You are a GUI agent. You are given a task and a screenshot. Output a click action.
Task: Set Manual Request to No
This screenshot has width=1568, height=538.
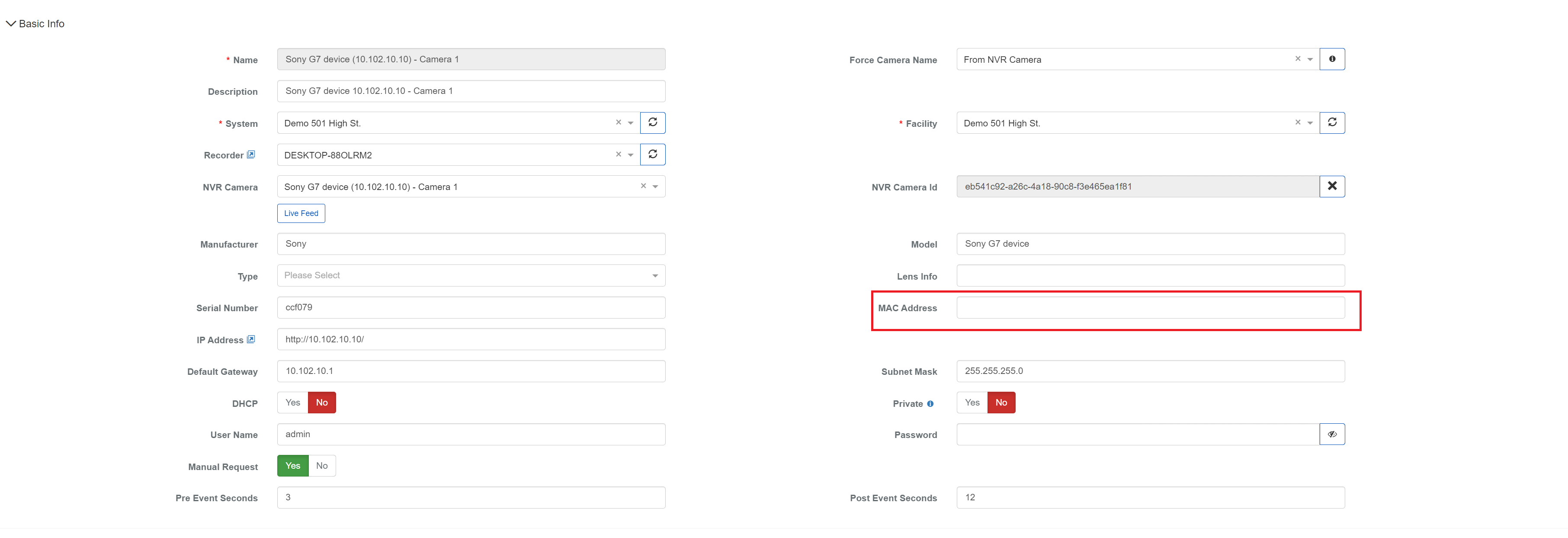click(322, 466)
